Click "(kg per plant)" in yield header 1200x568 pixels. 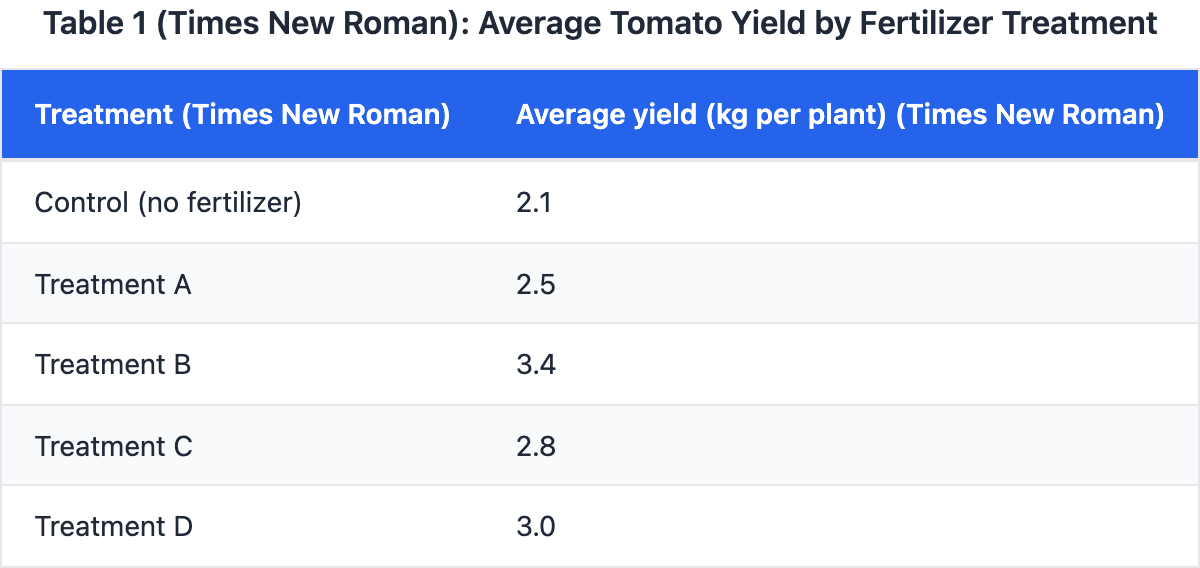(x=795, y=115)
